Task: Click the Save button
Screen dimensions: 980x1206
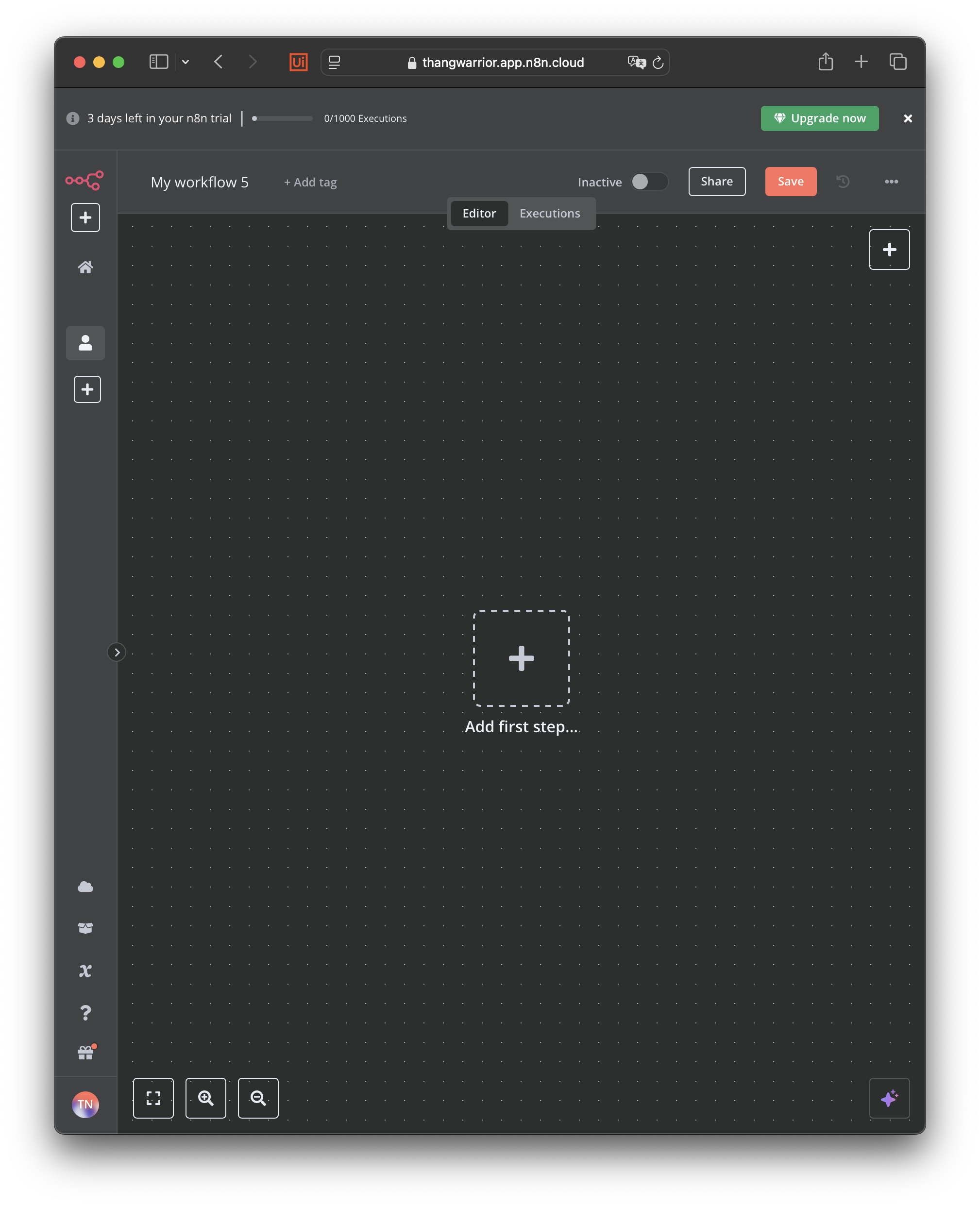Action: 790,182
